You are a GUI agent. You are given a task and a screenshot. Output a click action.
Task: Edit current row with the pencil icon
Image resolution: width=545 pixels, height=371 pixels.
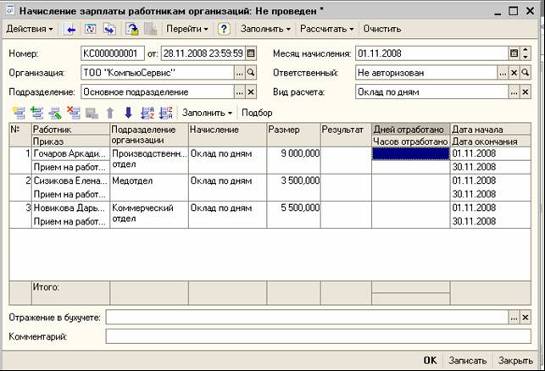click(x=55, y=113)
